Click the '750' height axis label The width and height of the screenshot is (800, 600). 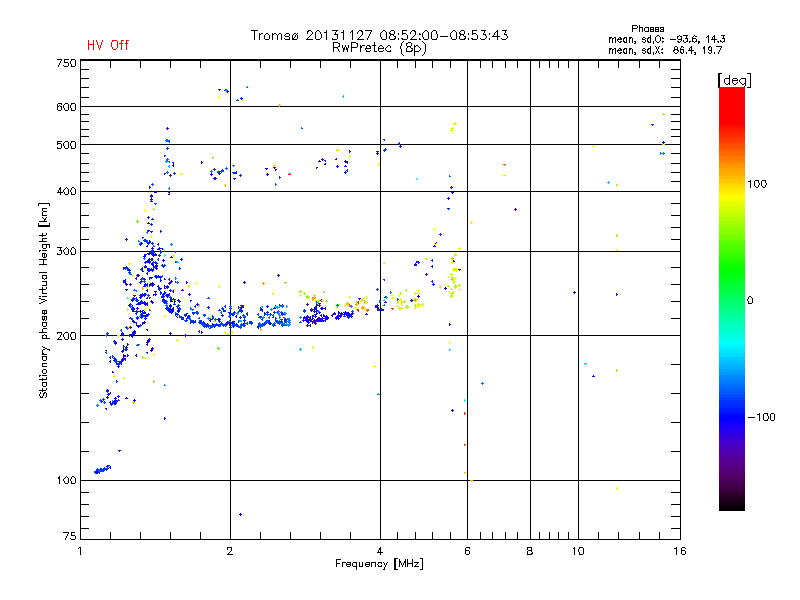point(66,63)
